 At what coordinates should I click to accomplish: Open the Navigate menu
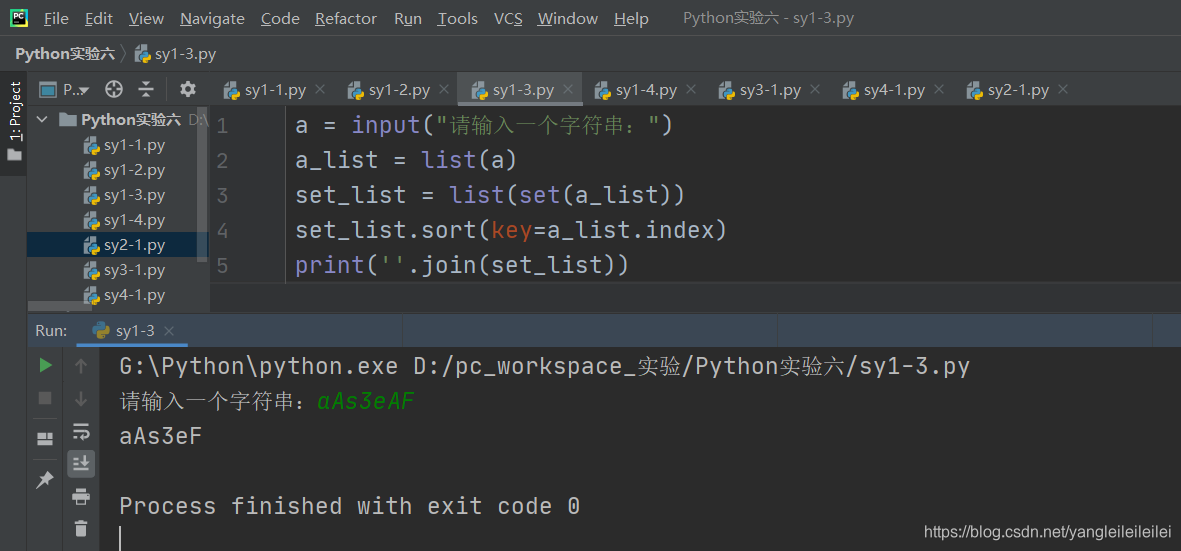coord(212,19)
